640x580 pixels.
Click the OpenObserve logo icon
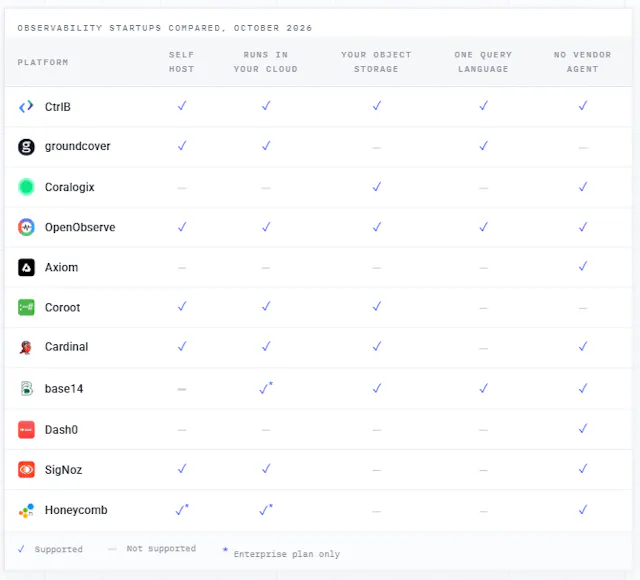pos(26,227)
